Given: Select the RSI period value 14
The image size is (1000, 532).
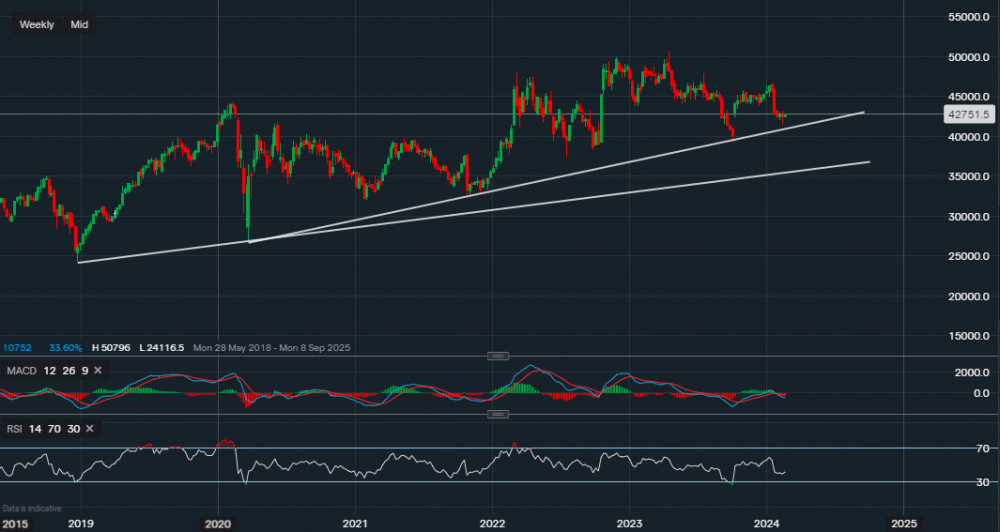Looking at the screenshot, I should [x=37, y=429].
